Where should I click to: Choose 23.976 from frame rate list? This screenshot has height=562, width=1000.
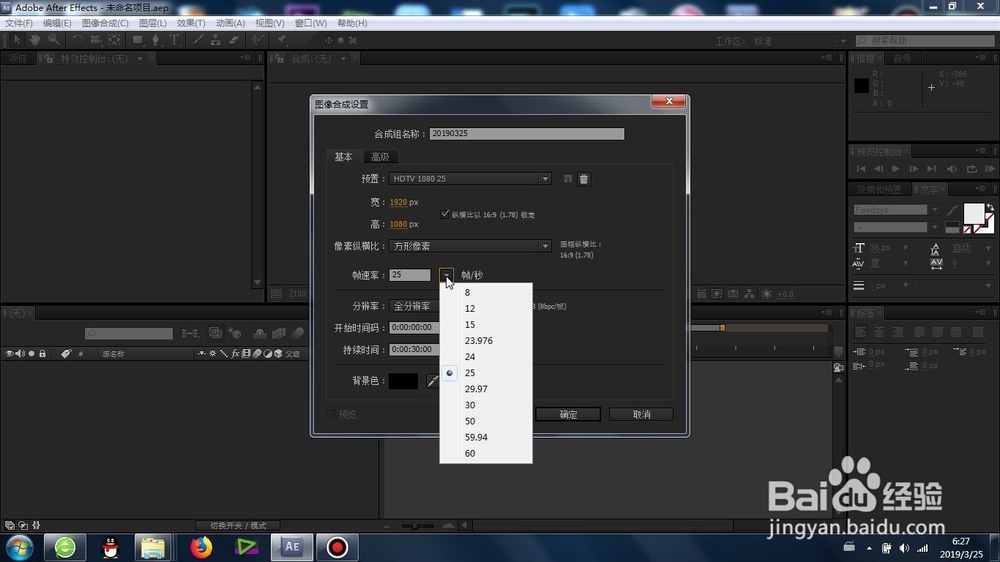point(486,341)
